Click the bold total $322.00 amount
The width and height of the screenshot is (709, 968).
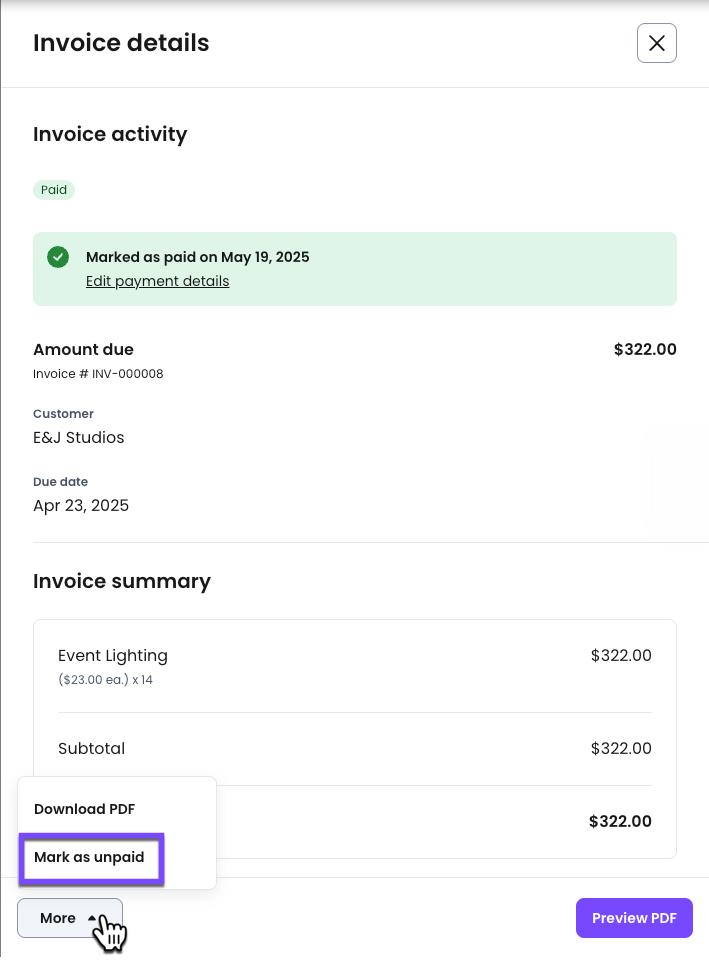(620, 821)
